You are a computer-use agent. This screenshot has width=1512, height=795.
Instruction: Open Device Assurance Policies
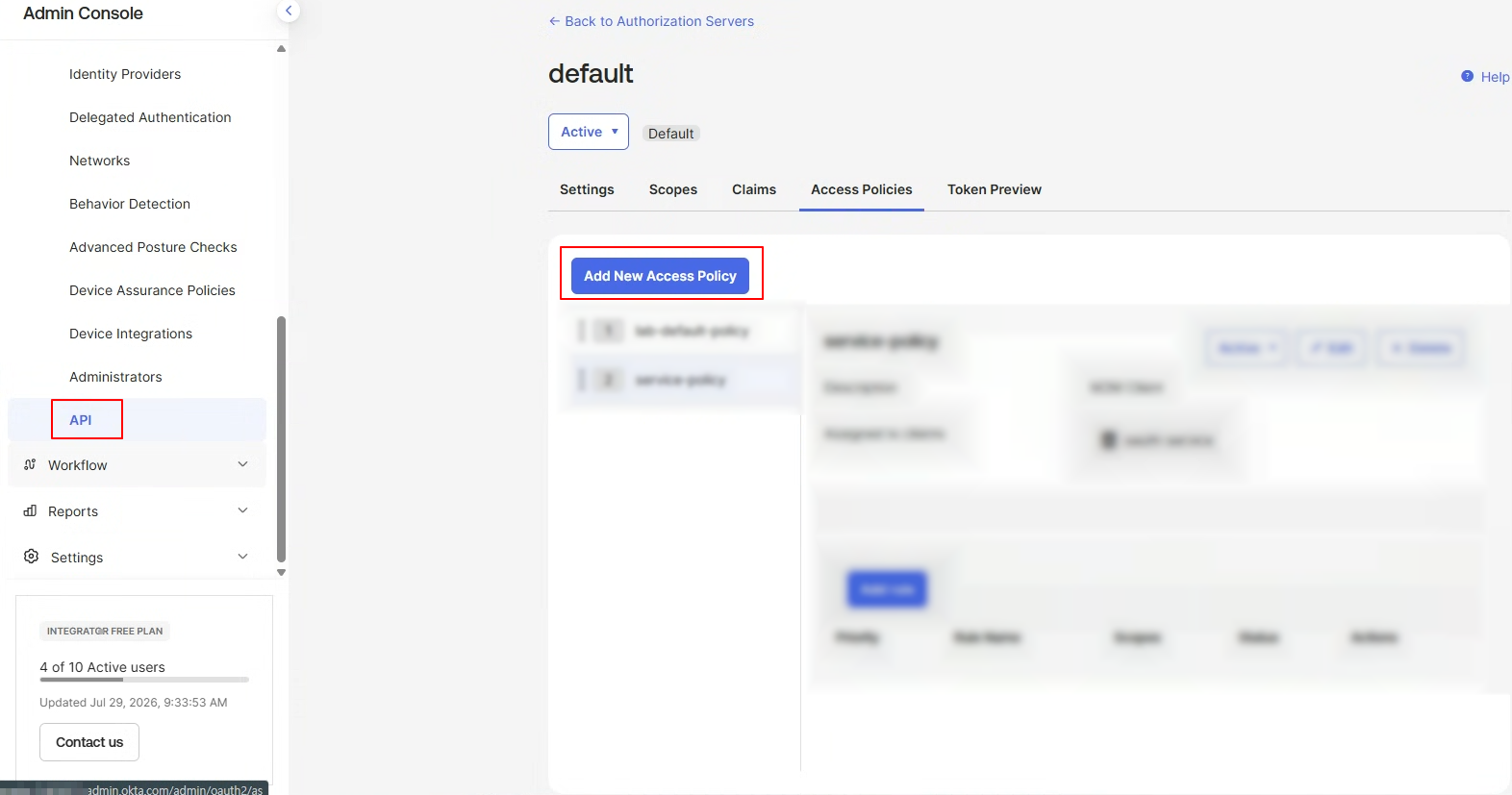coord(152,290)
